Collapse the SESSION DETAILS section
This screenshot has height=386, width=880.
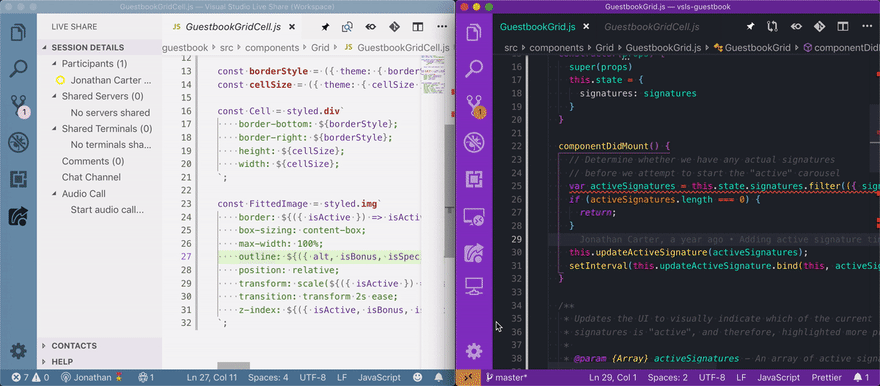click(x=88, y=48)
